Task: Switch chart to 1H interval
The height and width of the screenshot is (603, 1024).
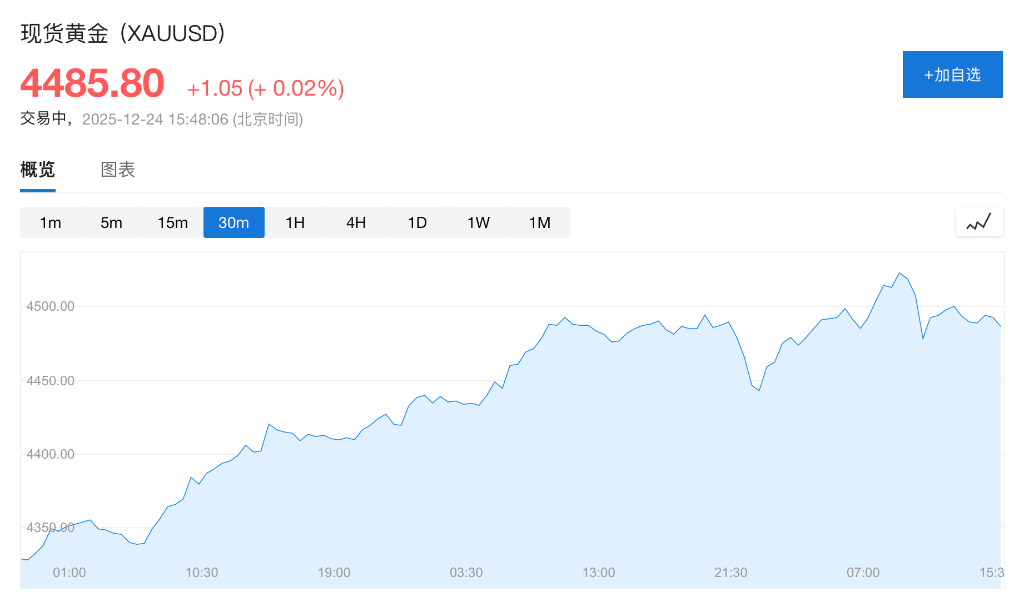Action: click(295, 223)
